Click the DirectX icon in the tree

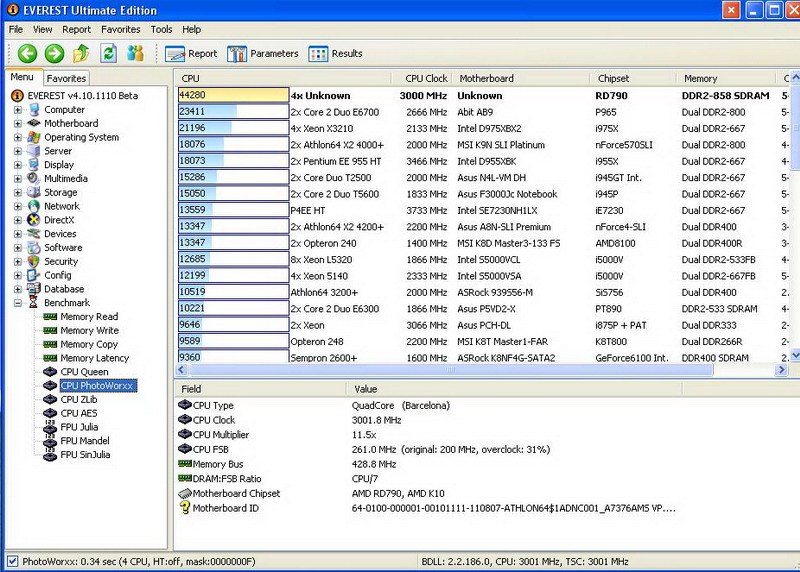pos(34,220)
